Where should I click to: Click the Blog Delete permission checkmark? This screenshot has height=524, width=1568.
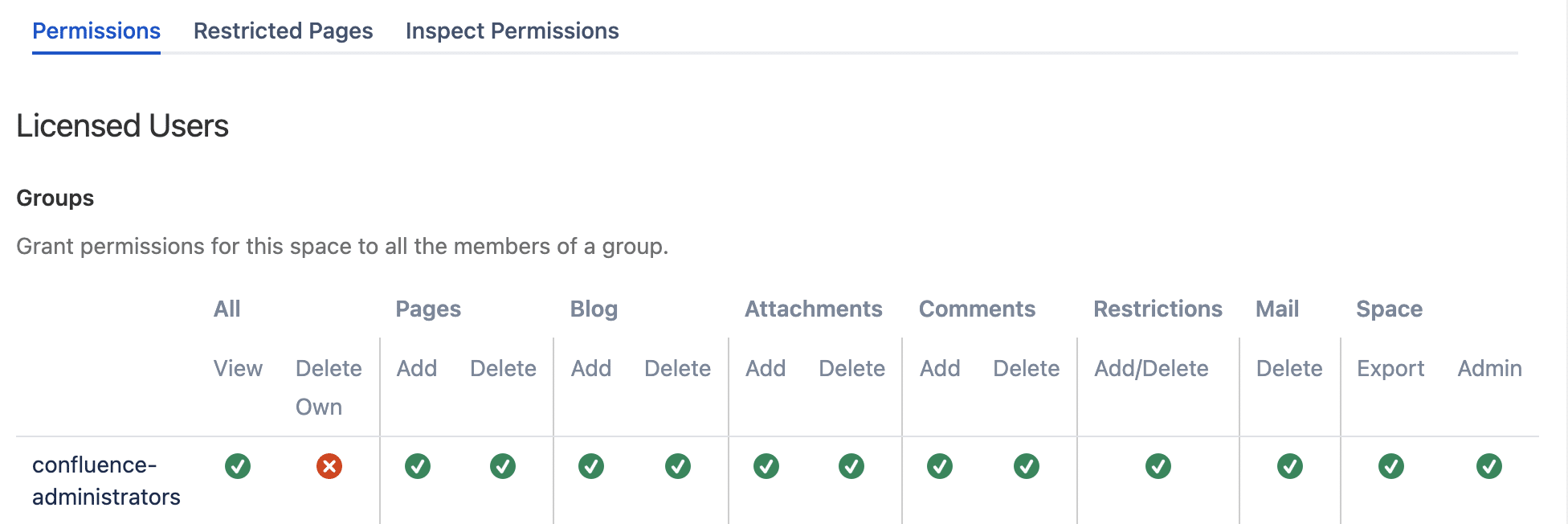[x=678, y=466]
